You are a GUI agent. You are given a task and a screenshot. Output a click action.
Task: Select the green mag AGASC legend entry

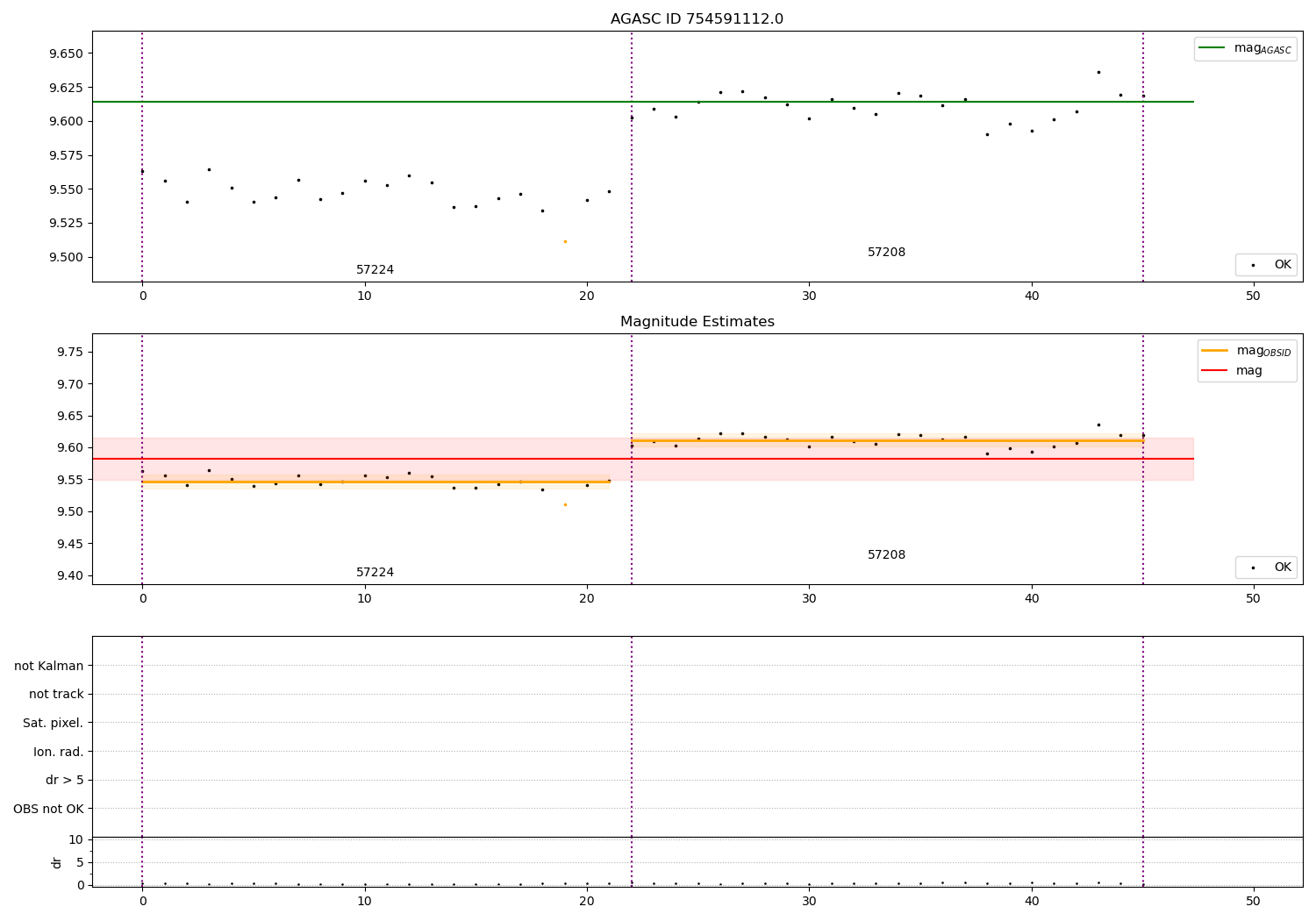(1245, 49)
